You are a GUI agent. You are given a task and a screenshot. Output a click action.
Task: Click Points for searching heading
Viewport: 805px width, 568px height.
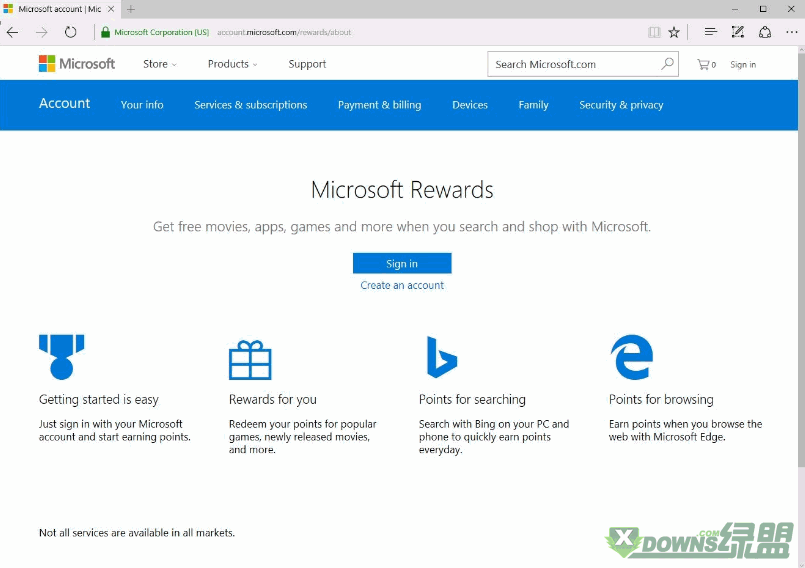click(x=472, y=400)
